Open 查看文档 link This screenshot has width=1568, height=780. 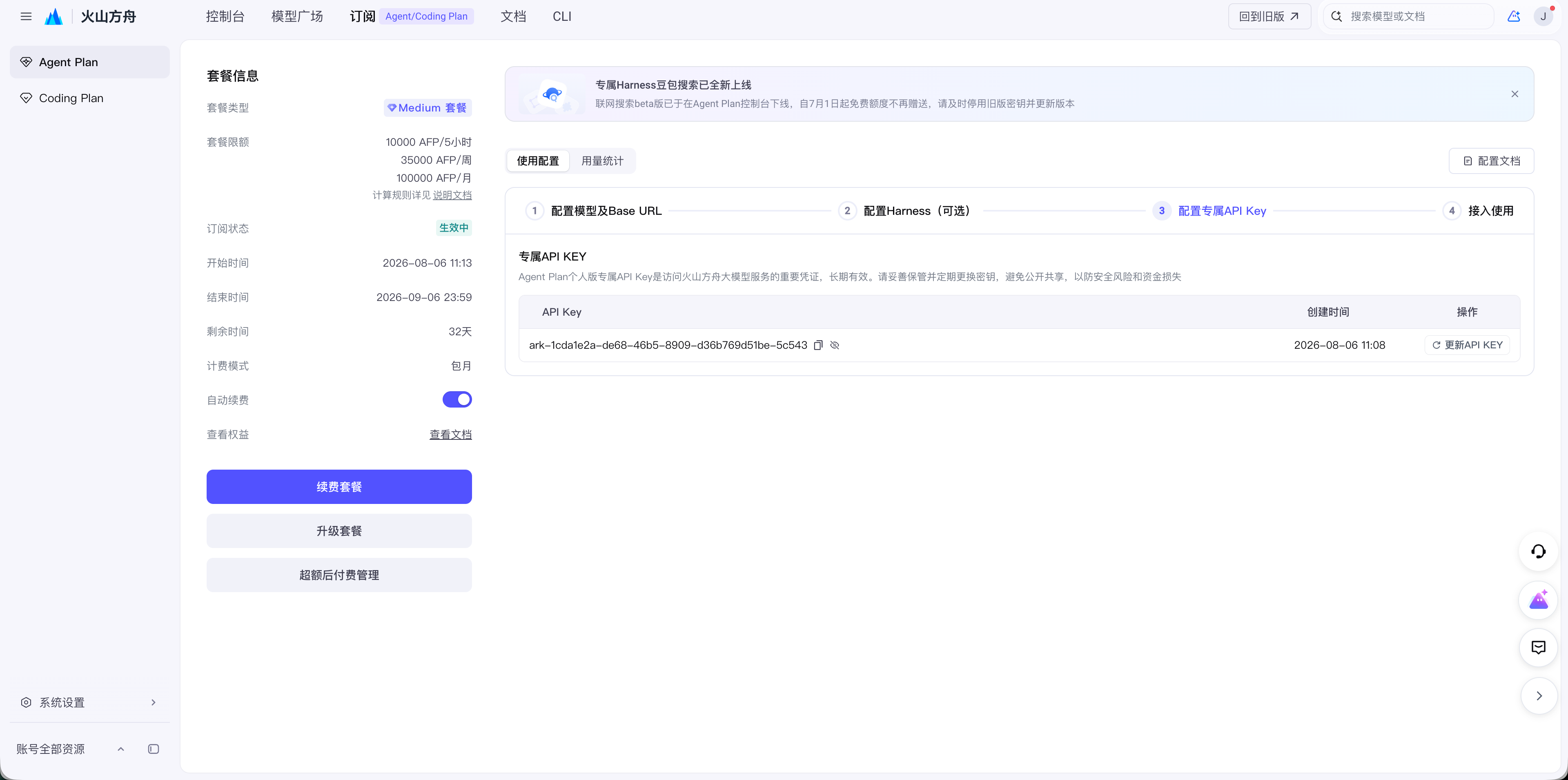point(450,434)
